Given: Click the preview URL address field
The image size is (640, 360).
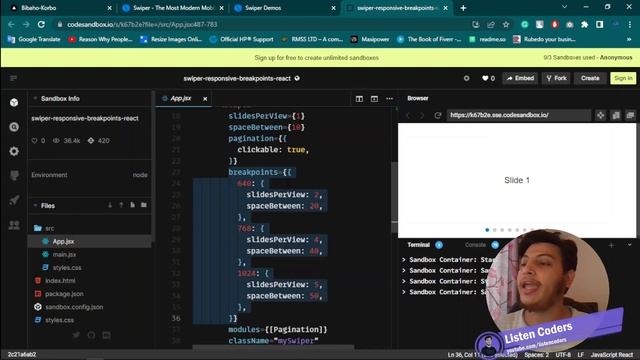Looking at the screenshot, I should point(518,115).
